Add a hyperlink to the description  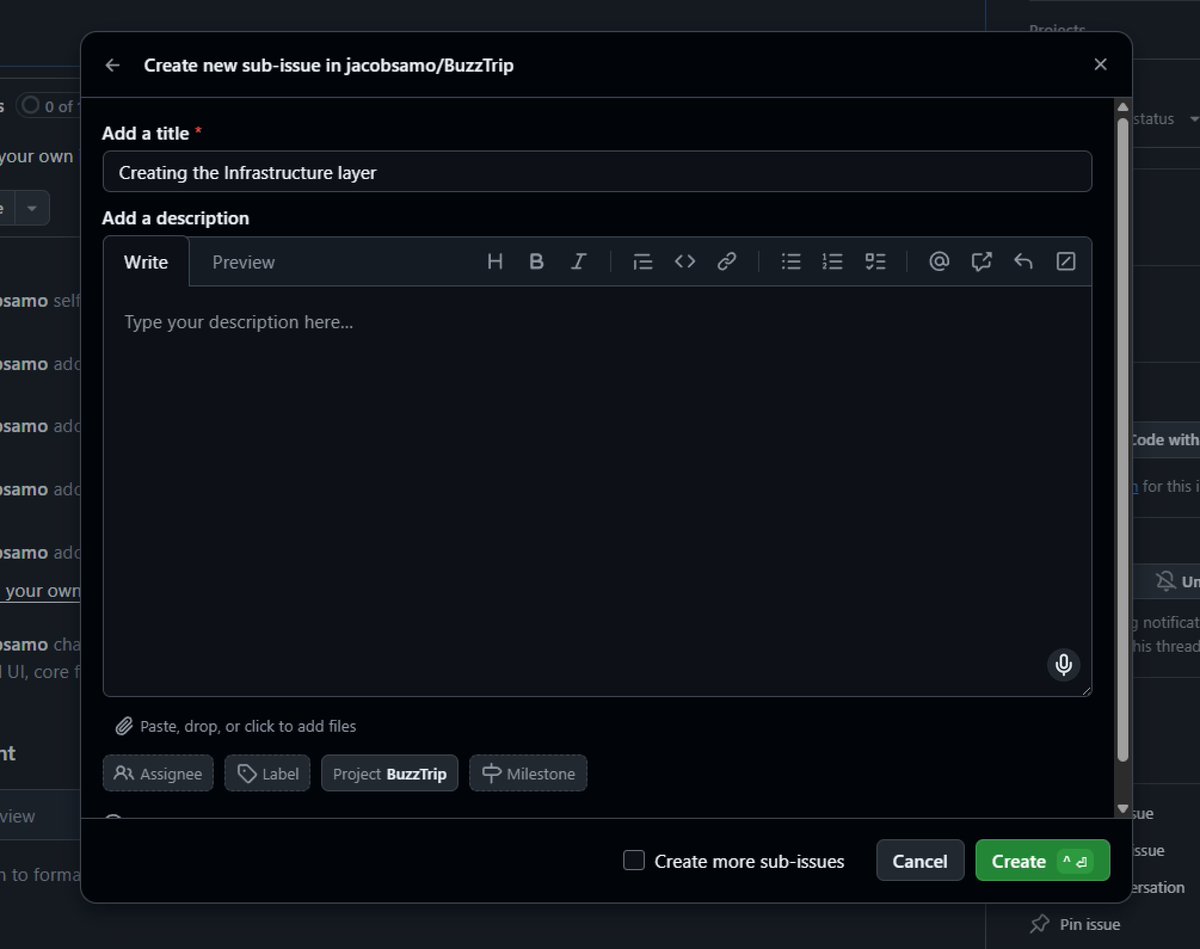point(727,261)
